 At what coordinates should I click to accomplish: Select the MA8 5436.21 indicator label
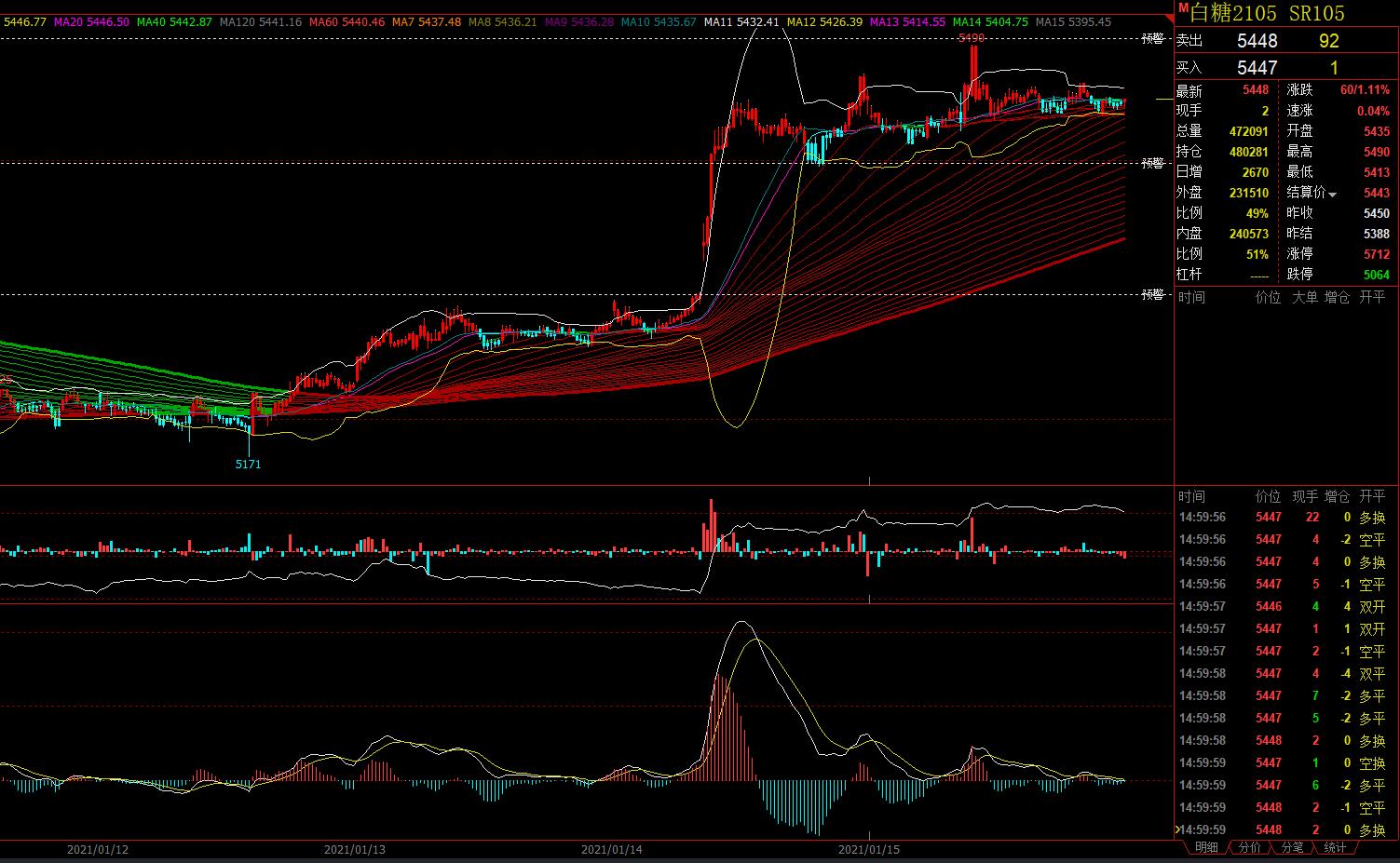click(502, 21)
